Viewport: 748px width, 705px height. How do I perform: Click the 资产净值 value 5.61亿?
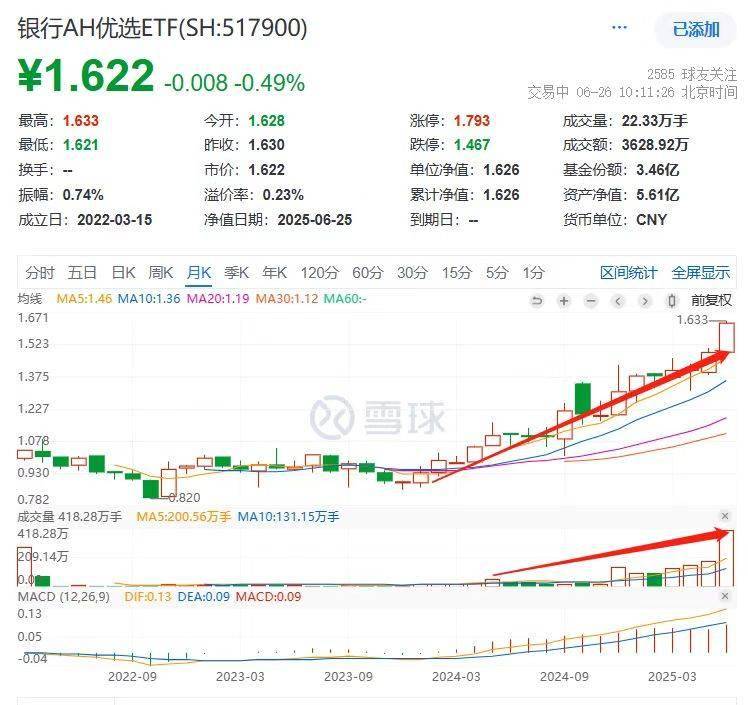(x=657, y=195)
